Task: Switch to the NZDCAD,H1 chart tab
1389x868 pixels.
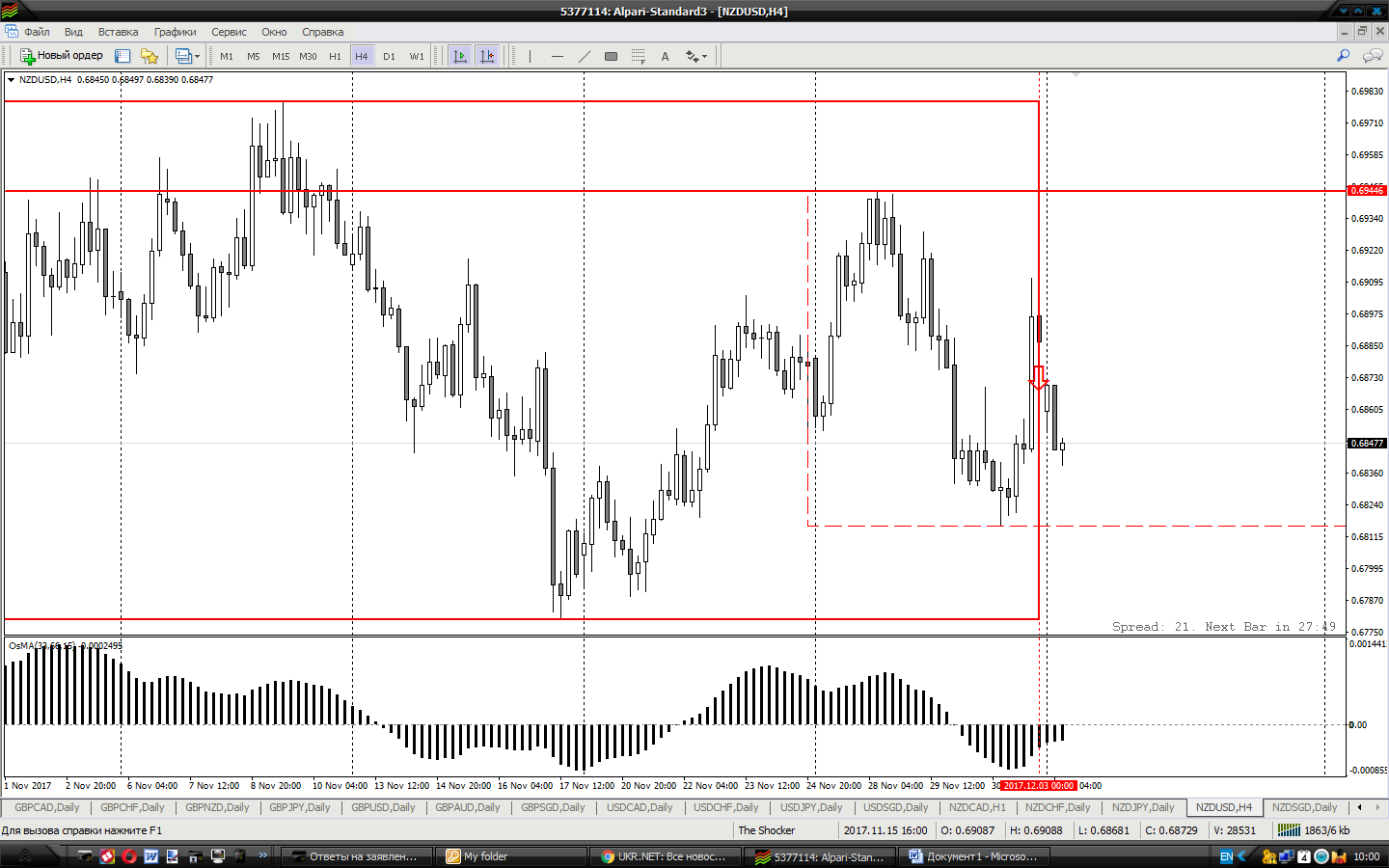Action: (x=977, y=807)
